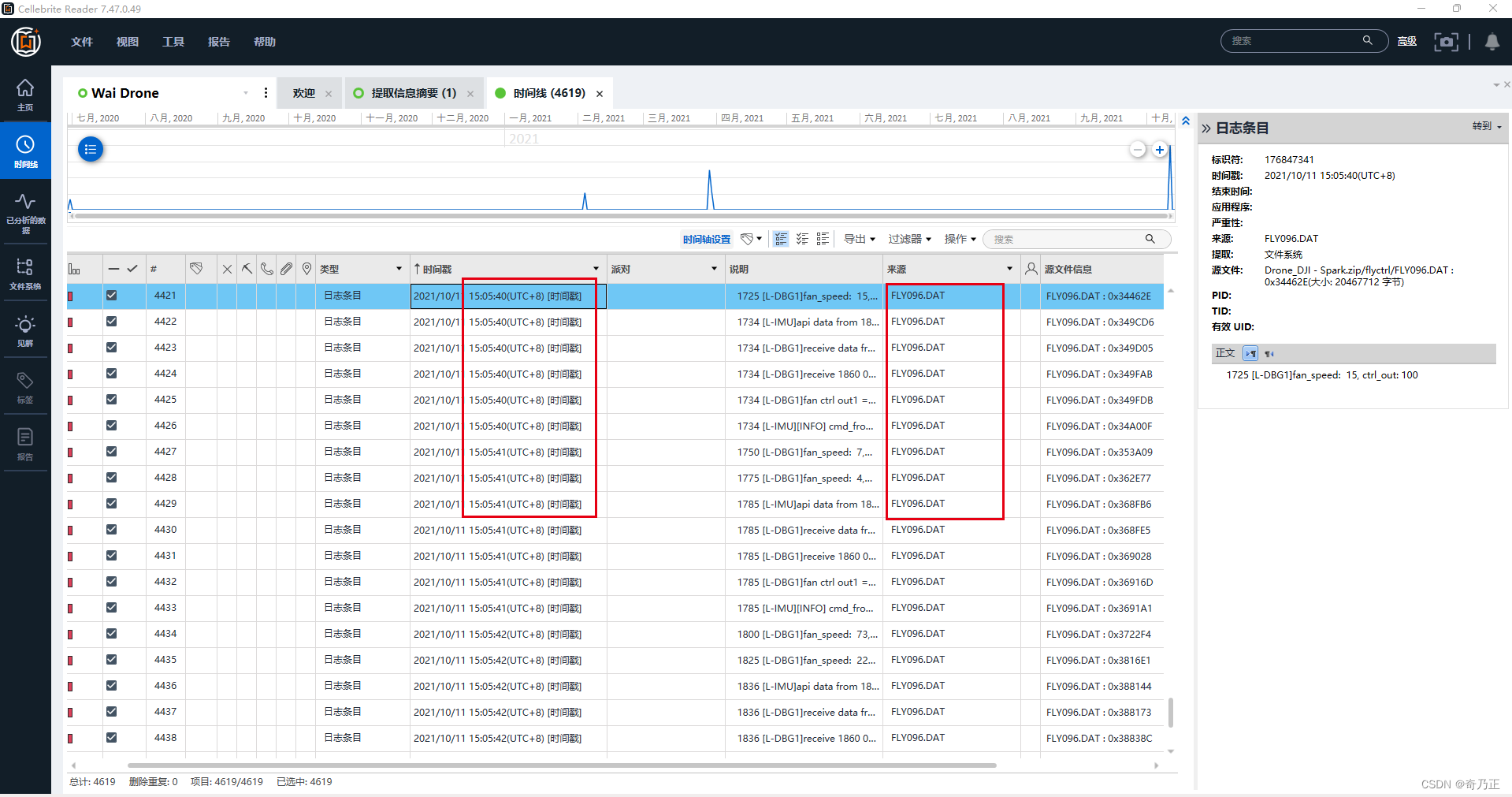Click the third list view mode icon
1512x797 pixels.
point(823,239)
